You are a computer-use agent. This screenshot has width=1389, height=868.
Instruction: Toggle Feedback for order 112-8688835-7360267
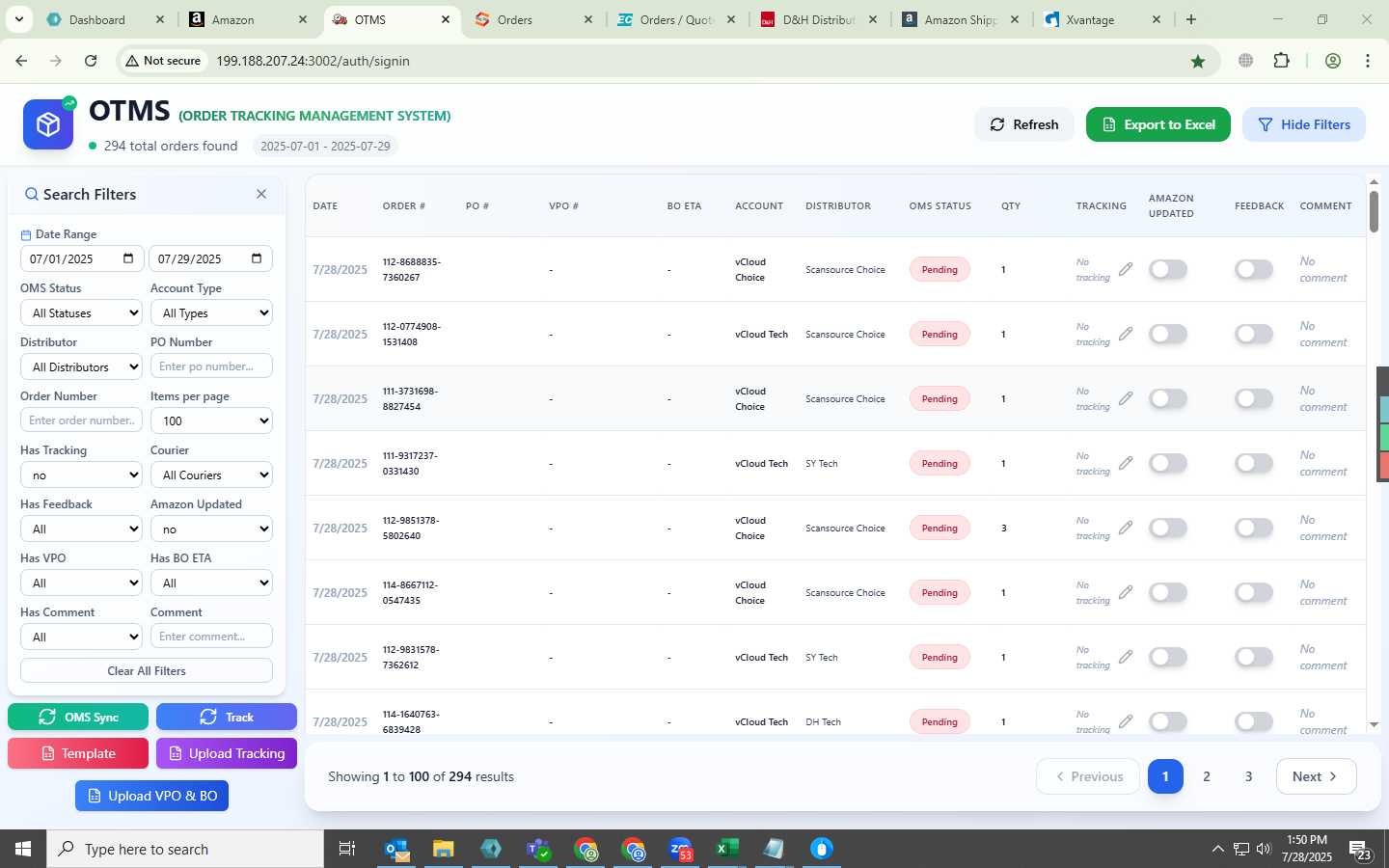(1254, 269)
